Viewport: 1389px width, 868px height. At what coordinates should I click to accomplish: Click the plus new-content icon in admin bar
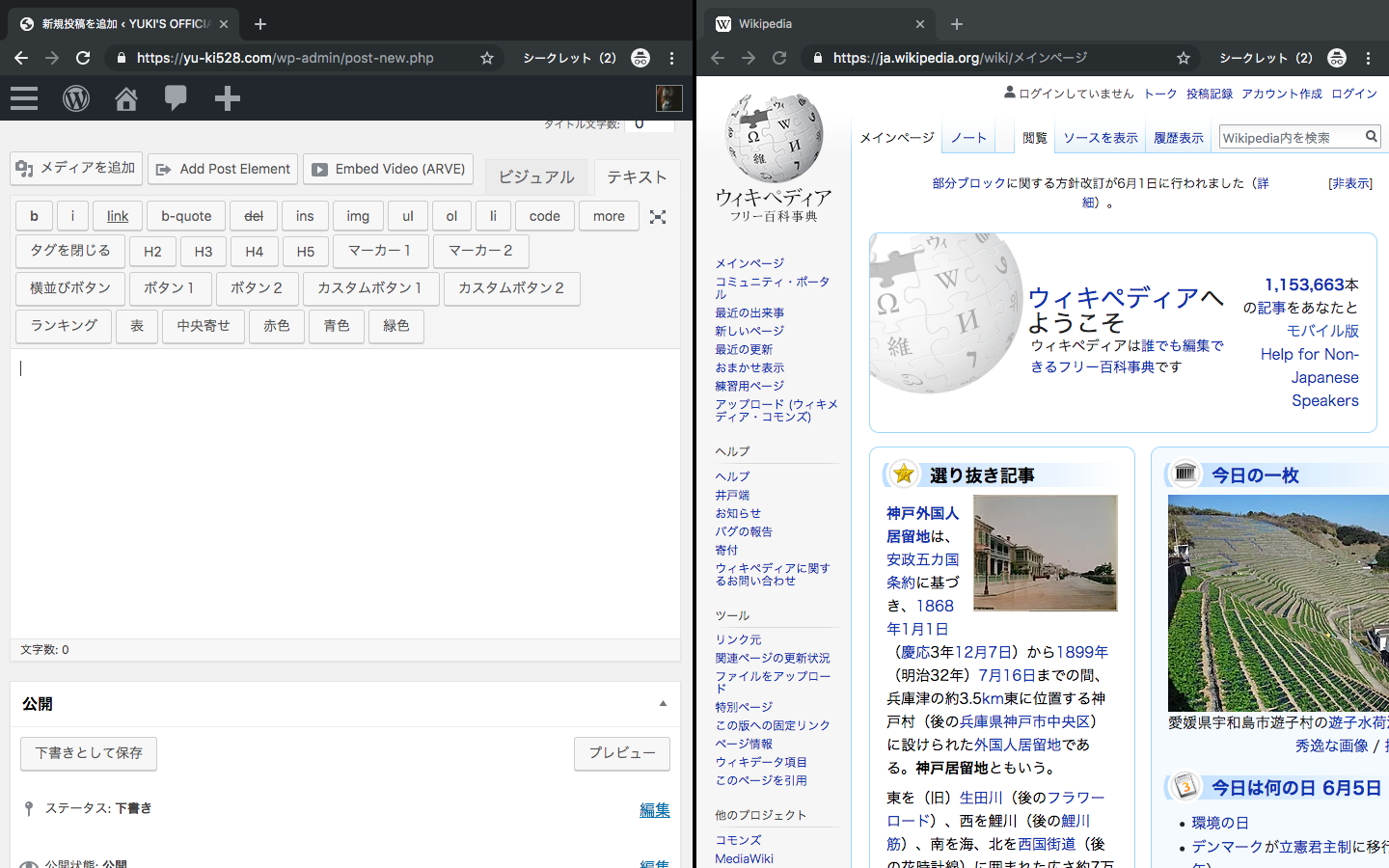(x=228, y=98)
